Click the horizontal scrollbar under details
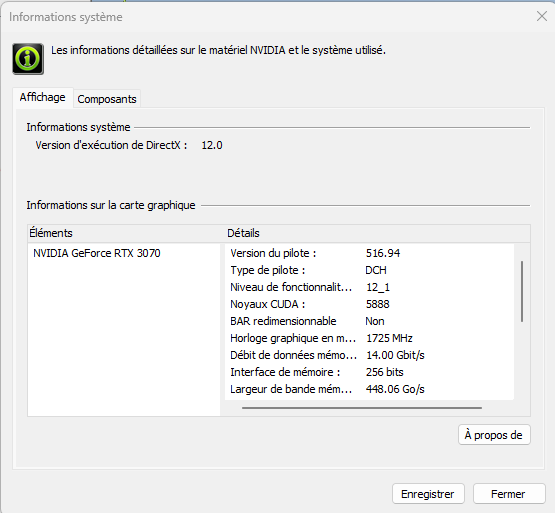The height and width of the screenshot is (513, 555). (362, 408)
